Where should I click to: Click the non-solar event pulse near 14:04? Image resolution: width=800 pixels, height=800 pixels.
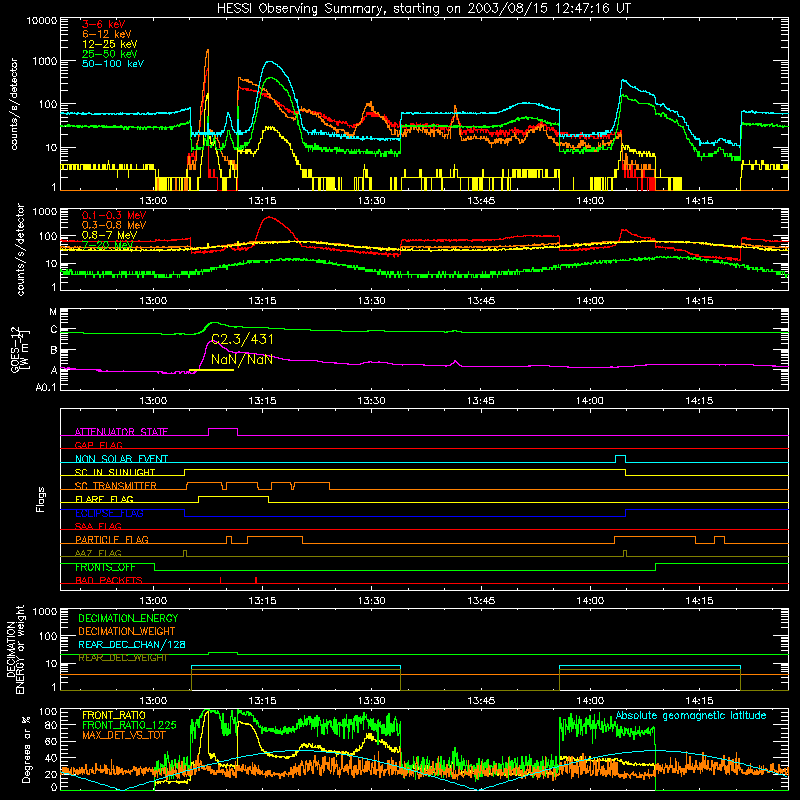click(620, 459)
